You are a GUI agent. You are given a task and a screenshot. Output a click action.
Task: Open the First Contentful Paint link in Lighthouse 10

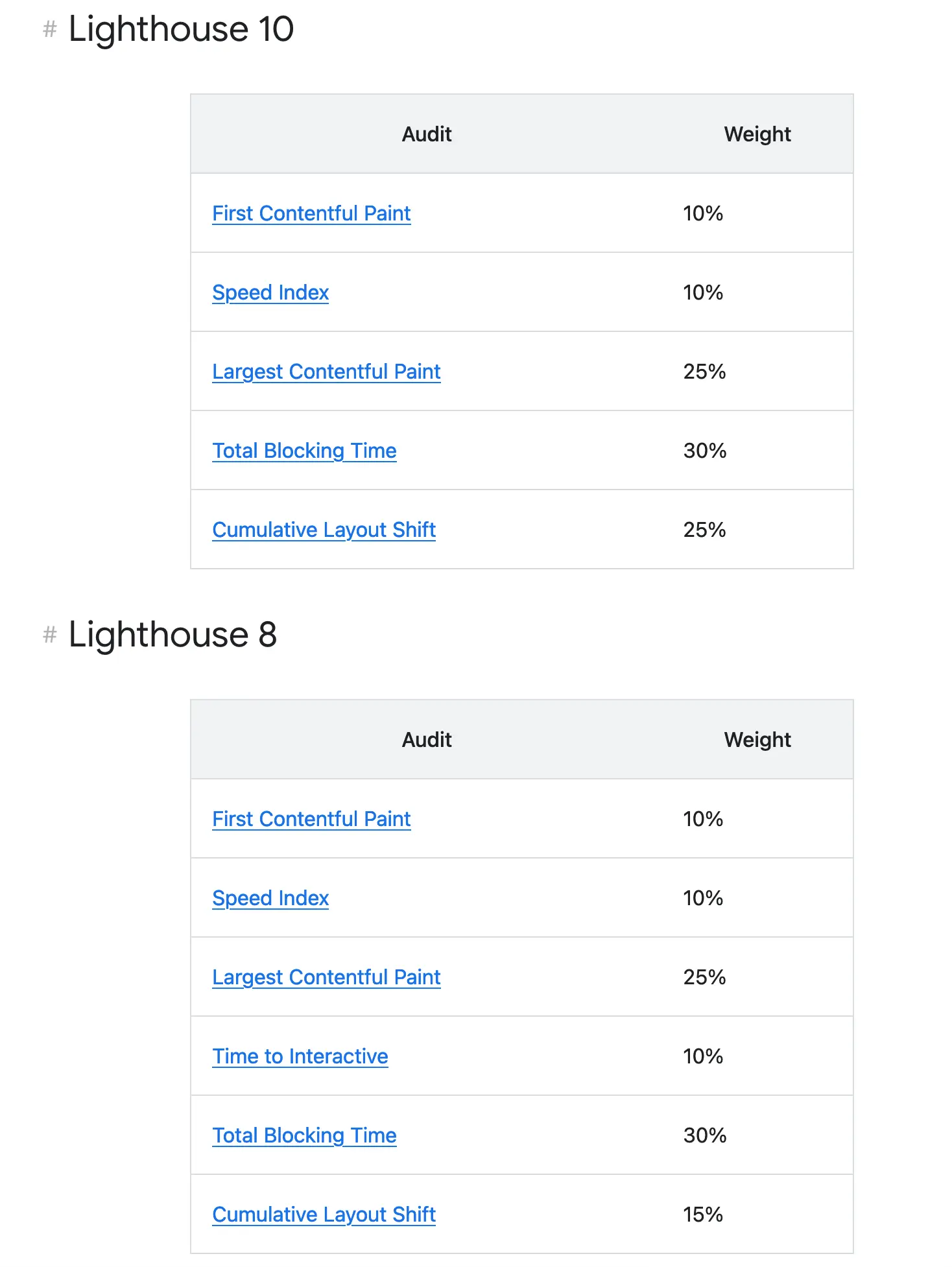click(x=311, y=213)
